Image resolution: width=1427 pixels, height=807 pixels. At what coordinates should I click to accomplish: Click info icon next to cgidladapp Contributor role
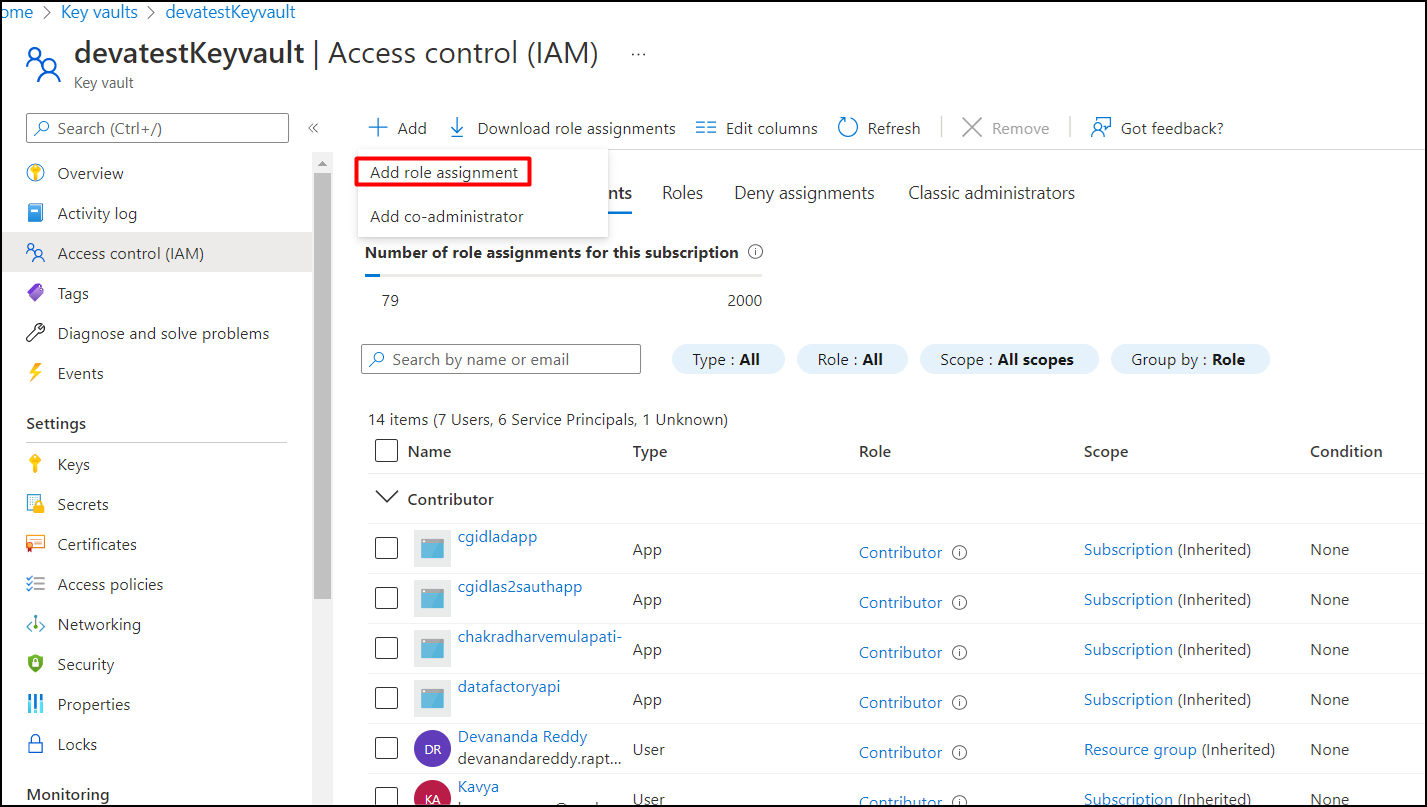point(959,552)
